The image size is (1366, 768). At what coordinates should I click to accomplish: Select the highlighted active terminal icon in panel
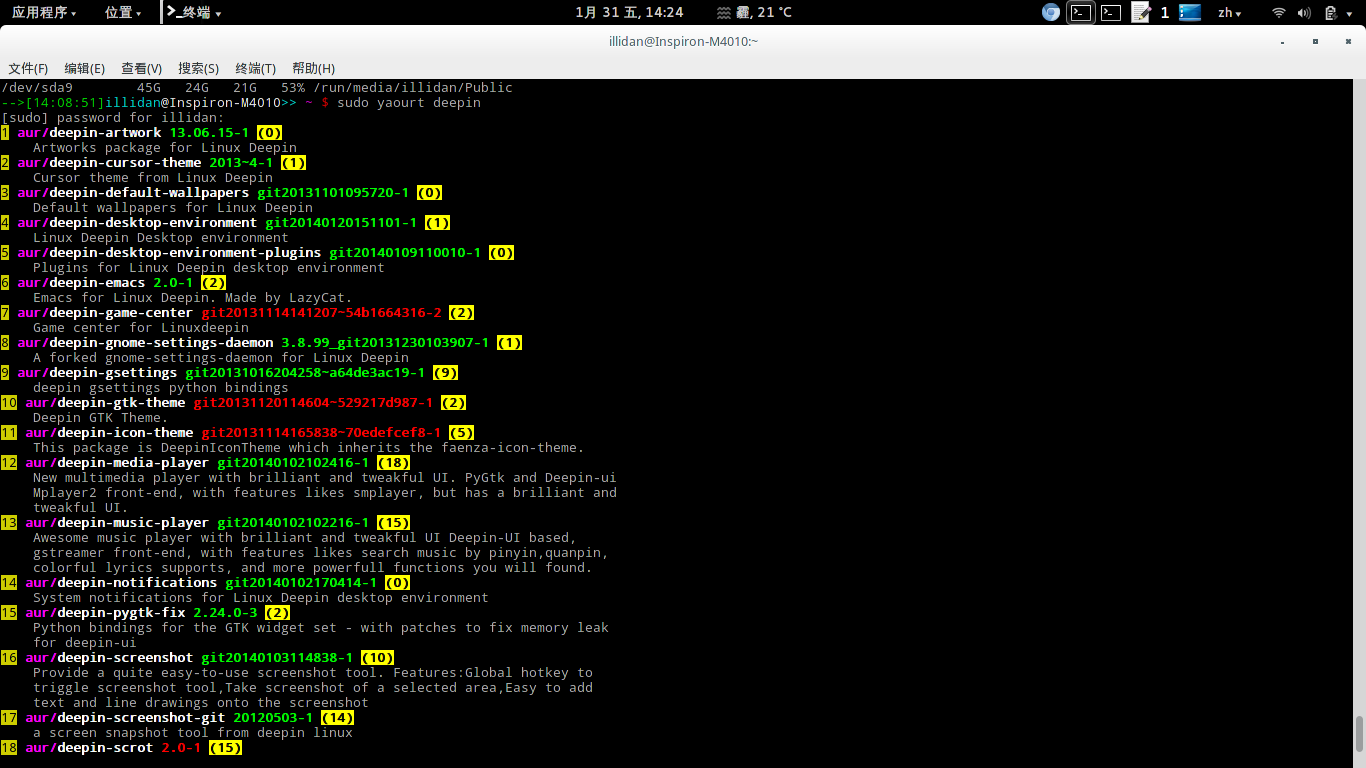point(1080,12)
